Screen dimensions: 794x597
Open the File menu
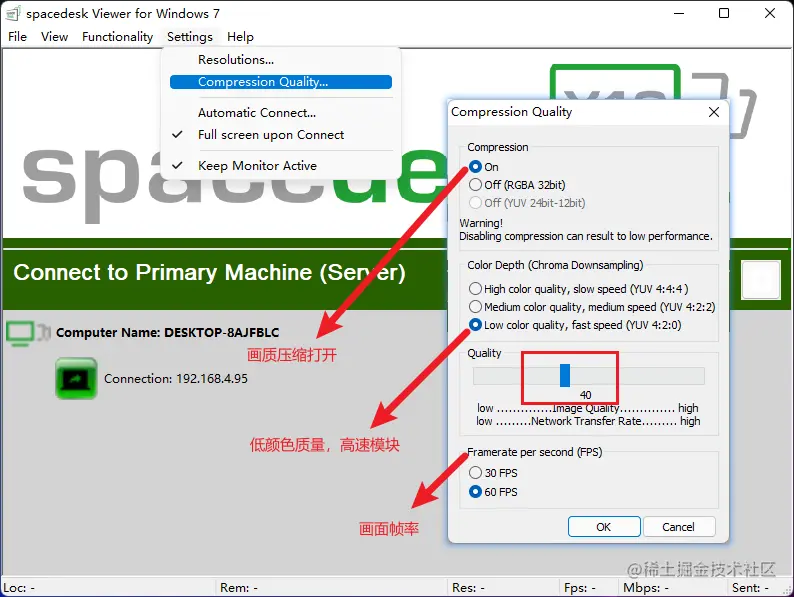click(18, 37)
